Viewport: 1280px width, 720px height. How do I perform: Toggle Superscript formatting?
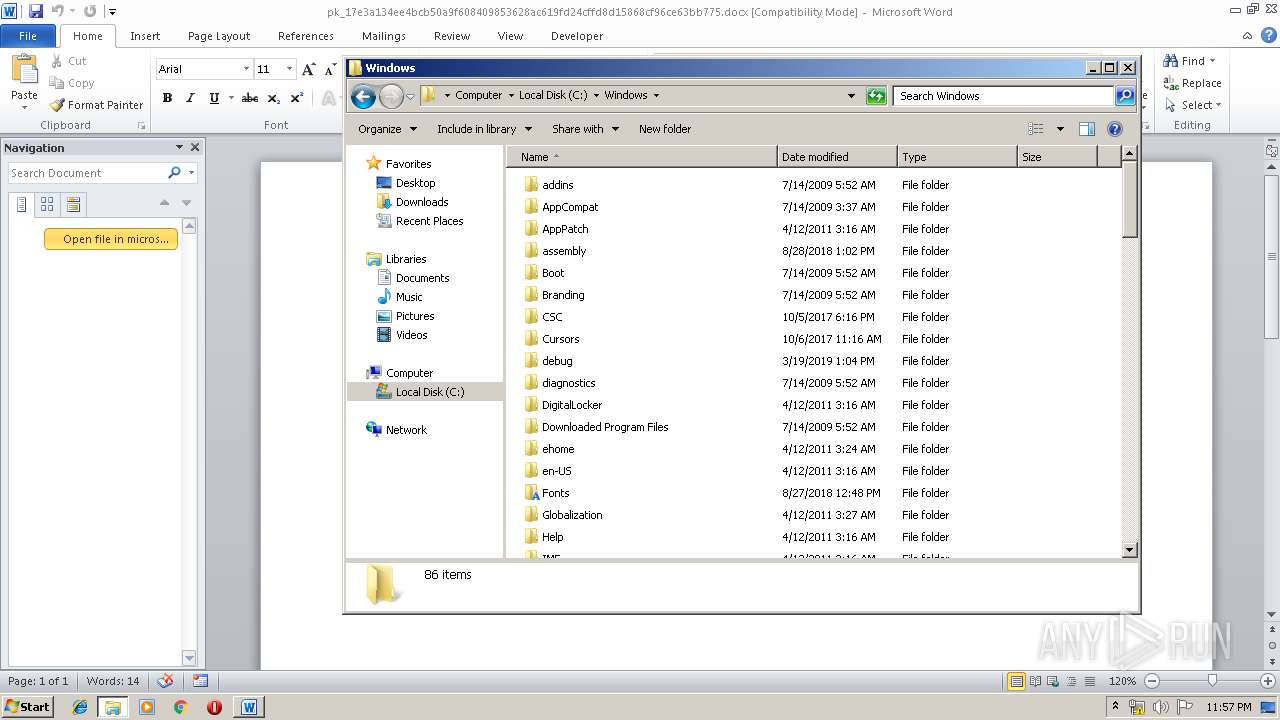pyautogui.click(x=296, y=98)
